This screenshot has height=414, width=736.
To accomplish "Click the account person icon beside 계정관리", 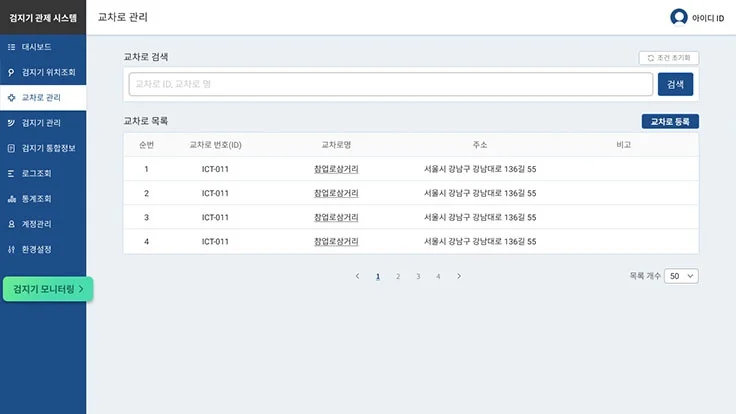I will (x=11, y=224).
